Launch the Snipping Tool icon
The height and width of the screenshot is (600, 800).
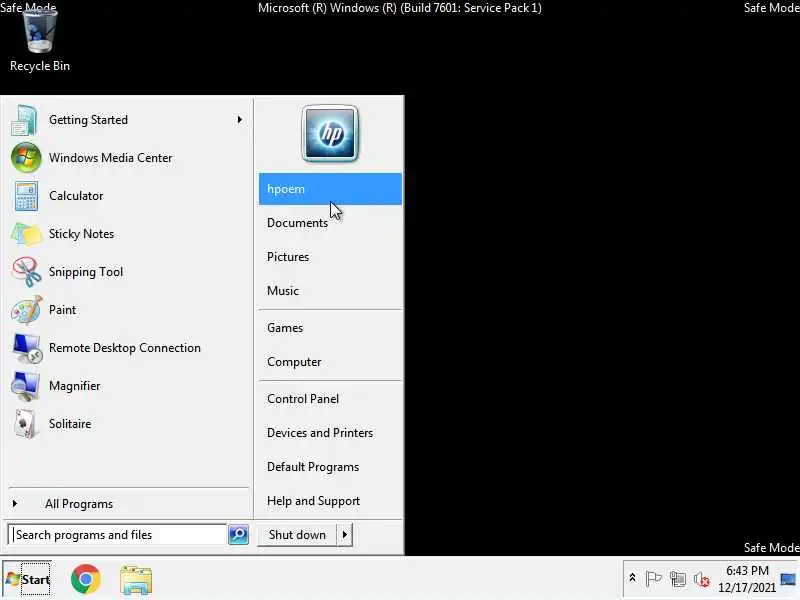[x=27, y=272]
